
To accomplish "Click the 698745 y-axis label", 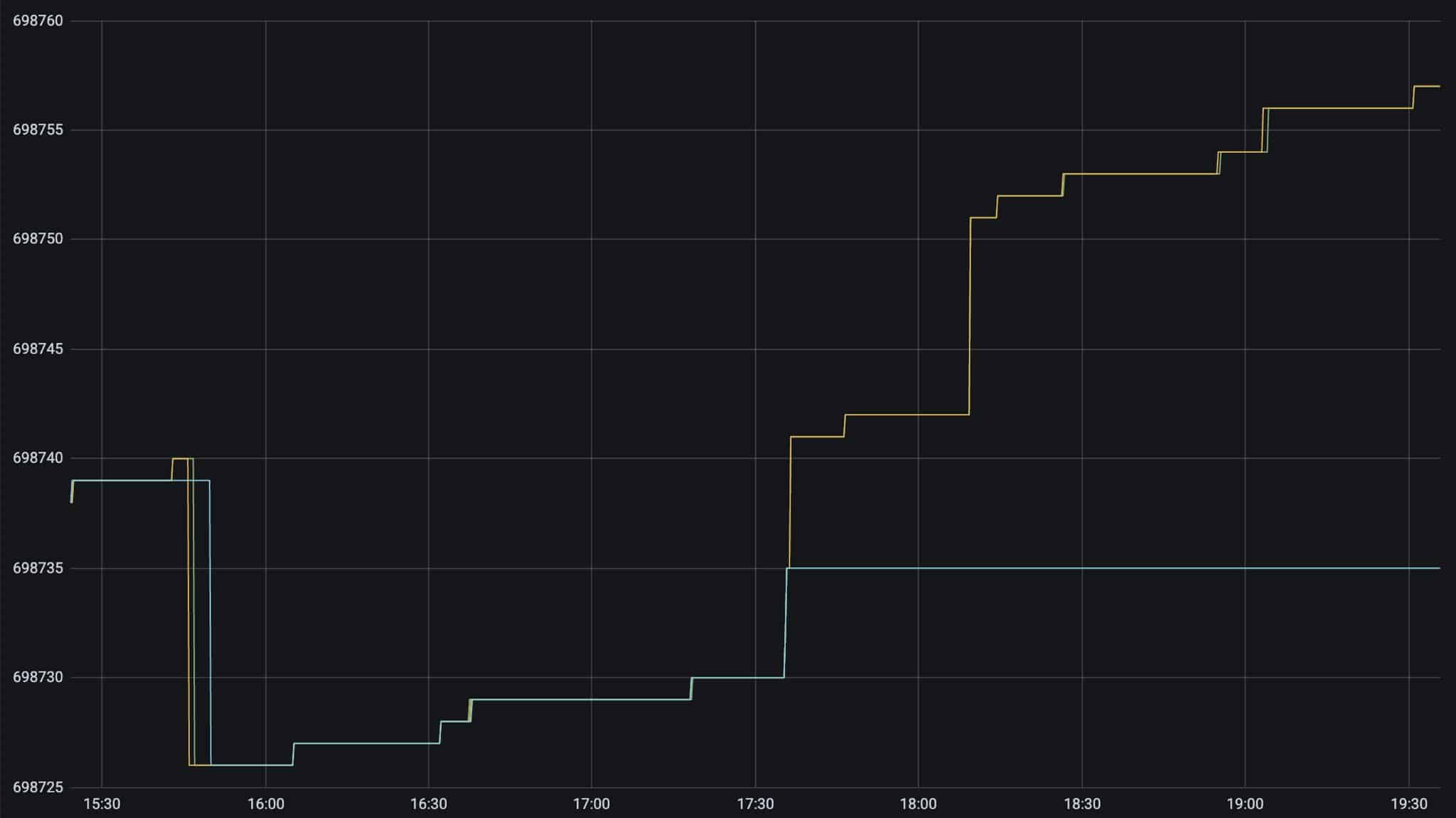I will pos(38,349).
